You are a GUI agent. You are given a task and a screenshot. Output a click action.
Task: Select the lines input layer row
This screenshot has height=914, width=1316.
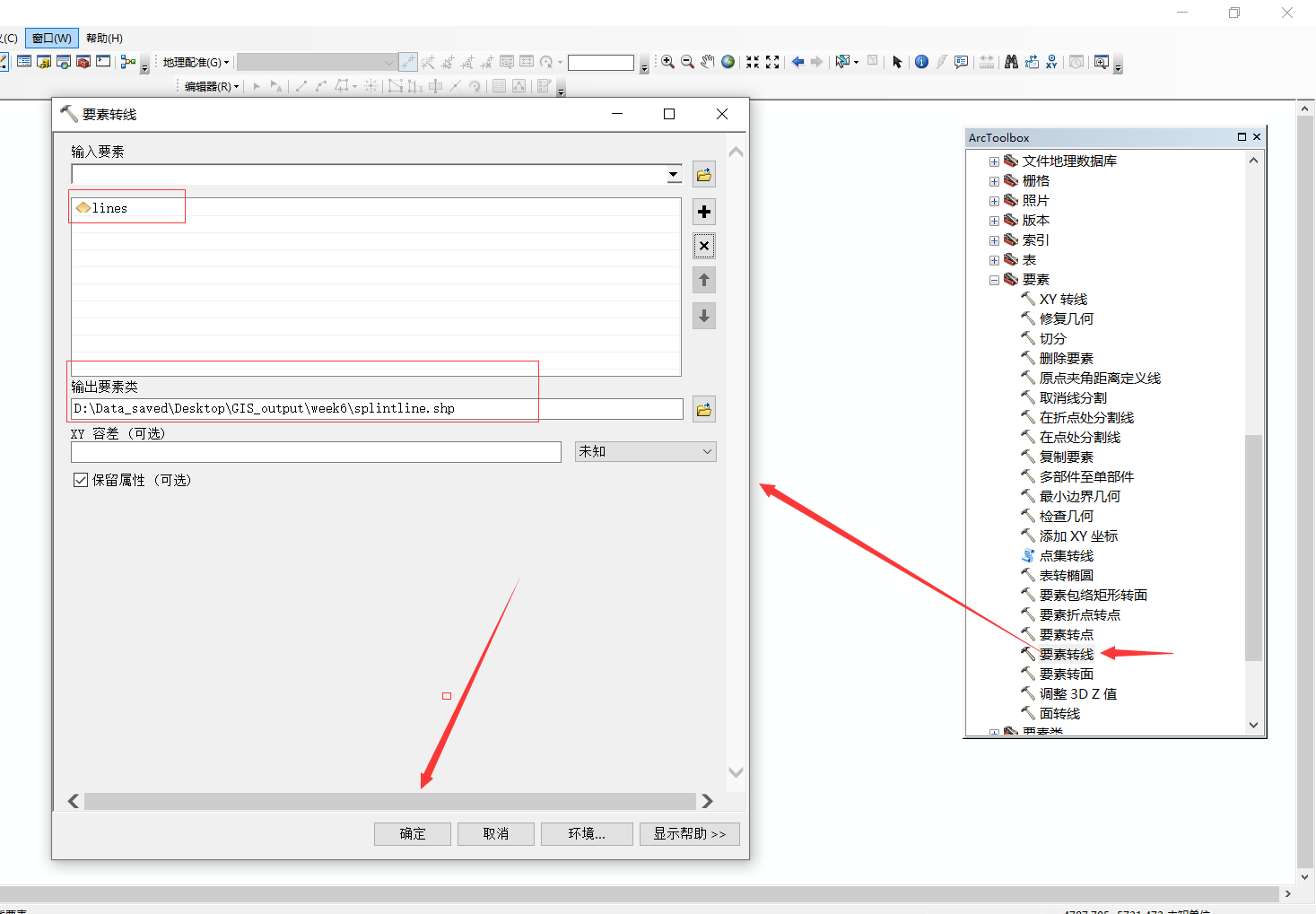coord(376,207)
